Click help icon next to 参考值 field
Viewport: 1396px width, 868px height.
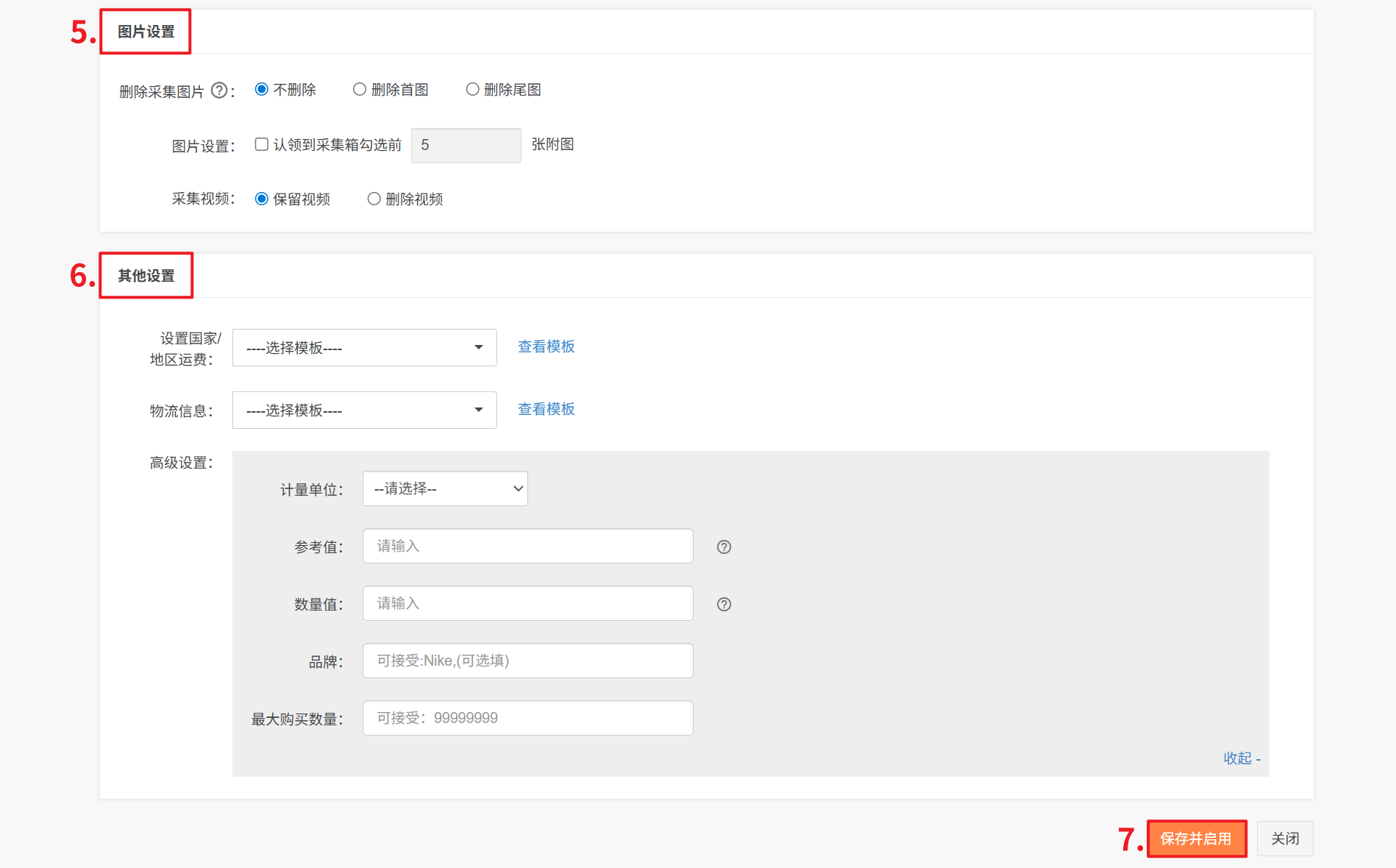tap(724, 547)
